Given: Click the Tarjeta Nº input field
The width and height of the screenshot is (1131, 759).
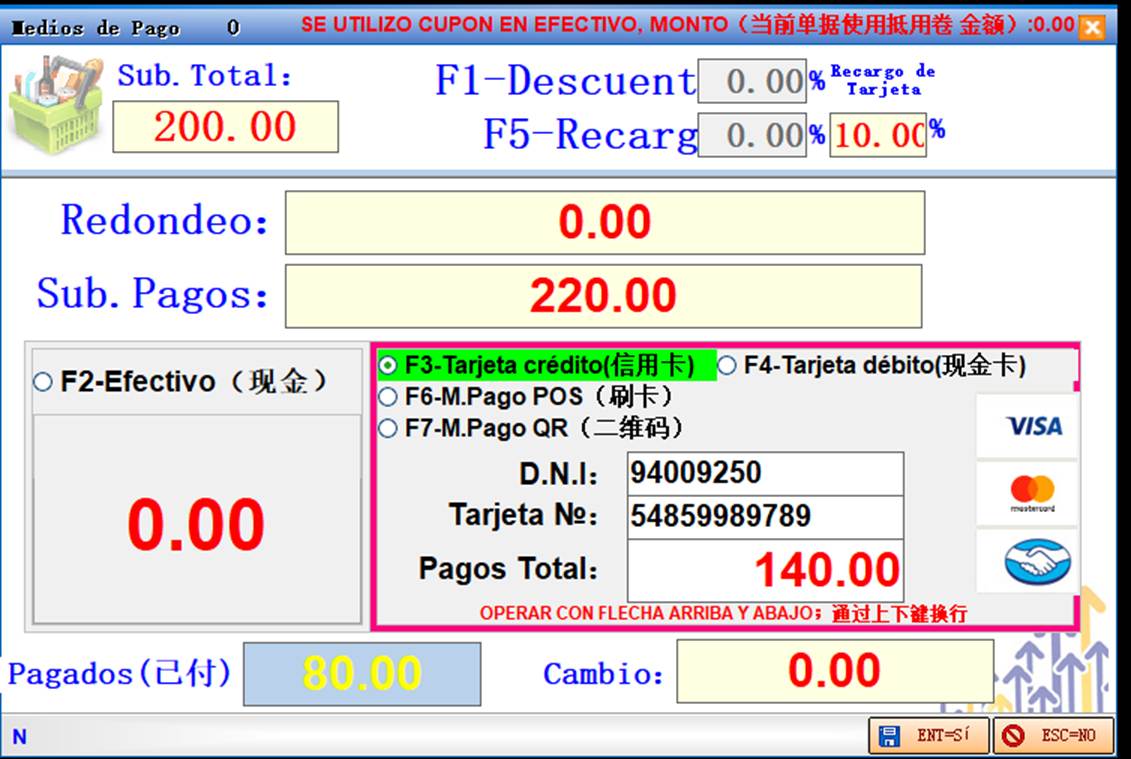Looking at the screenshot, I should click(765, 517).
